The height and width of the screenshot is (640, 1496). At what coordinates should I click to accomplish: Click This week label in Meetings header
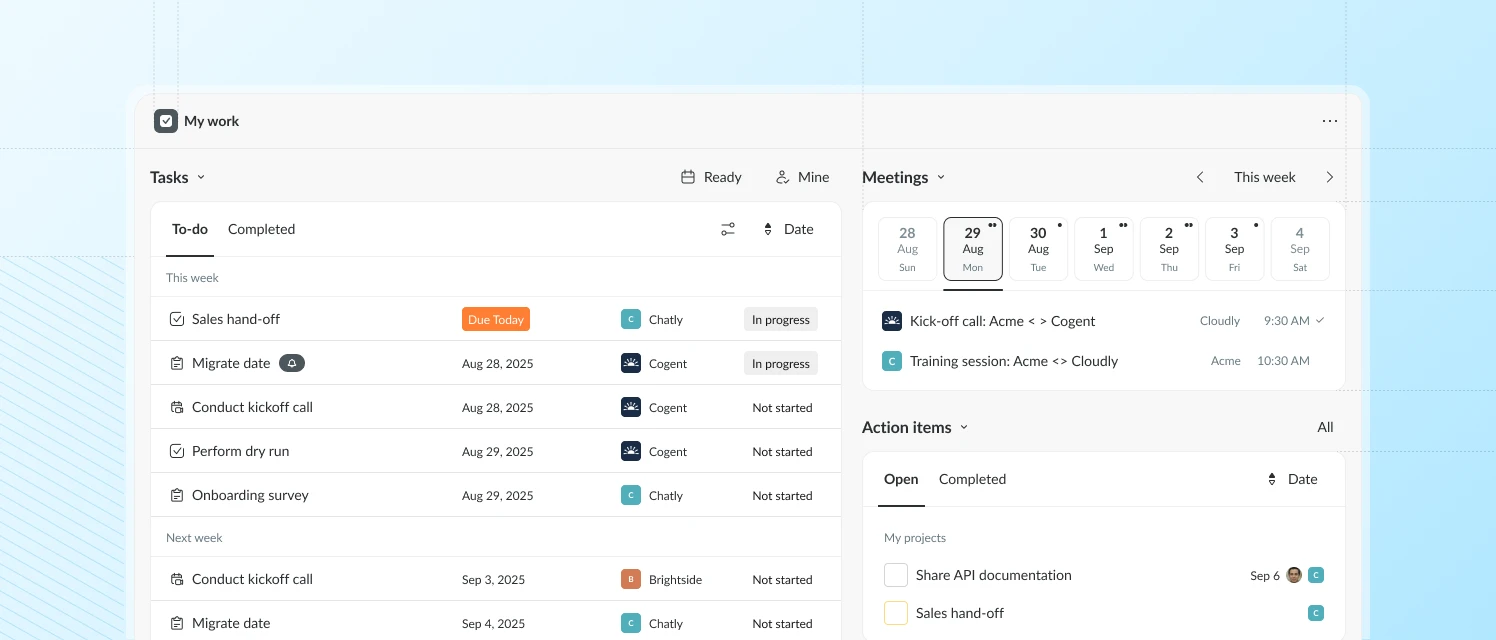pyautogui.click(x=1264, y=177)
